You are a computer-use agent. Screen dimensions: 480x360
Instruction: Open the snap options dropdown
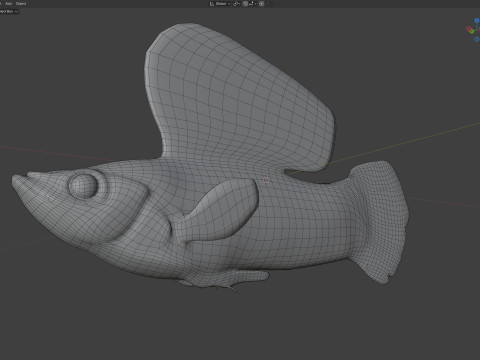click(x=252, y=4)
